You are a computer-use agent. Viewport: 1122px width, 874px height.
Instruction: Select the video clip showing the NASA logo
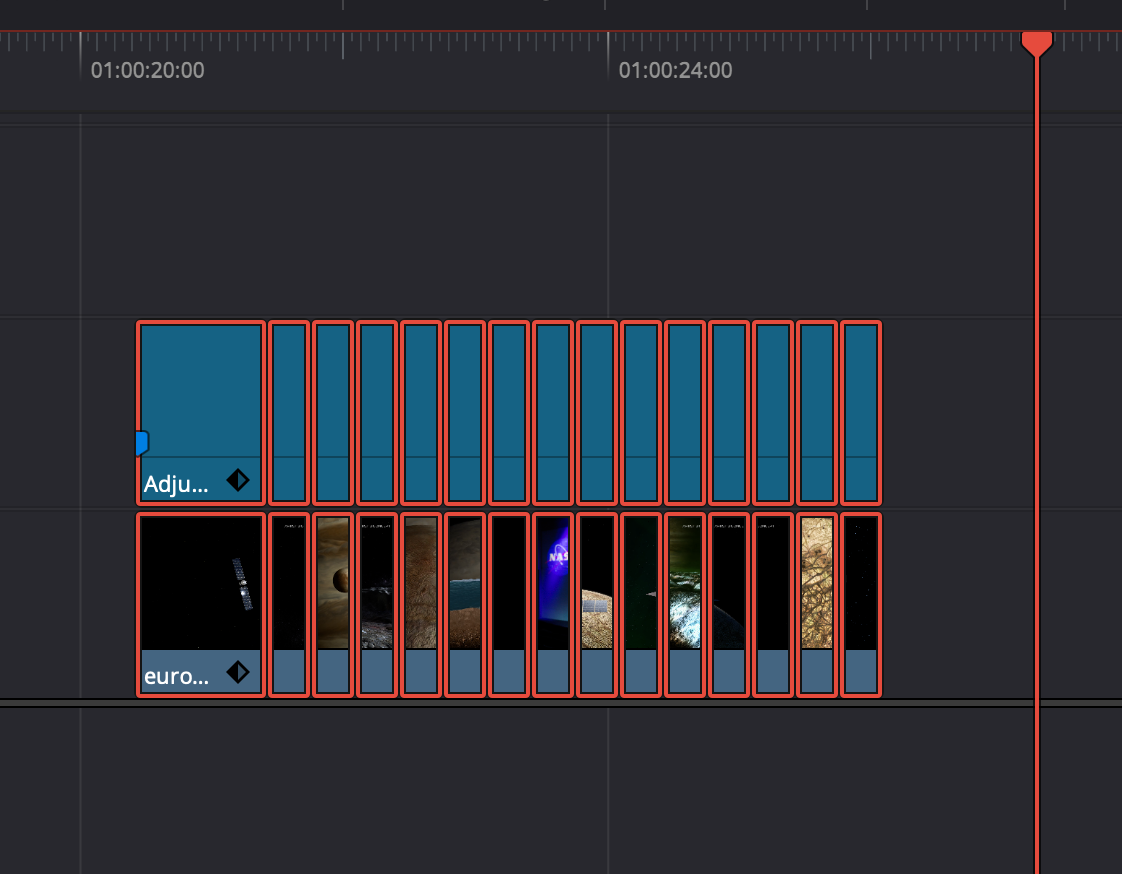(553, 604)
